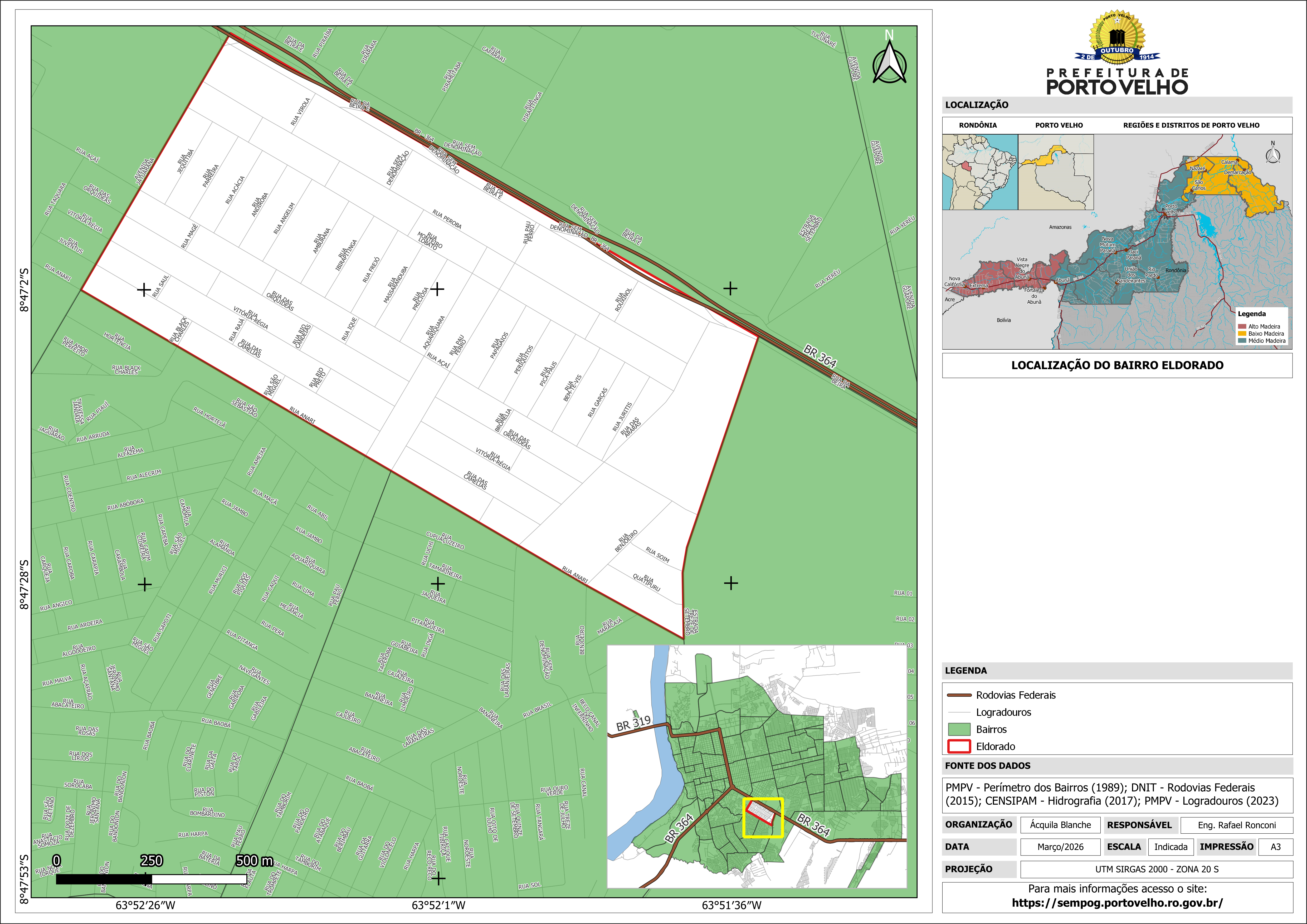Click the Baixo Madeira legend color box

pos(1242,334)
